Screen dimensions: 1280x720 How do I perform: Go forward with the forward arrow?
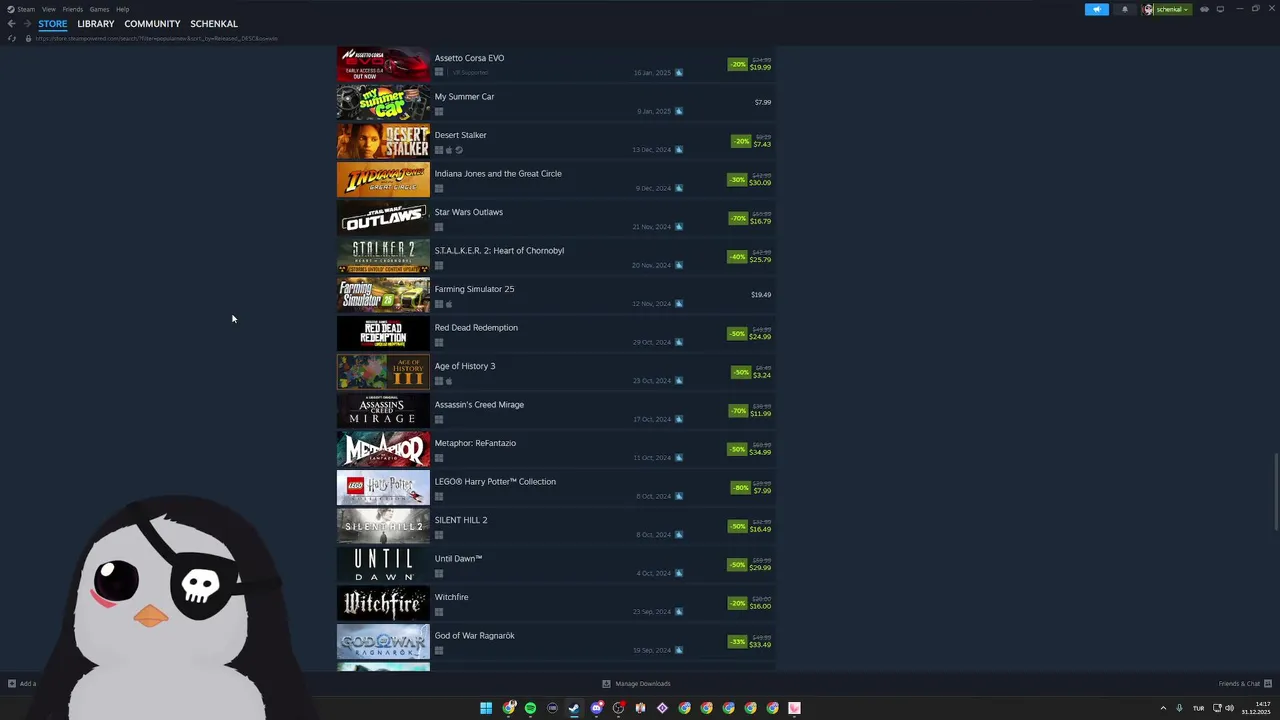(x=26, y=24)
